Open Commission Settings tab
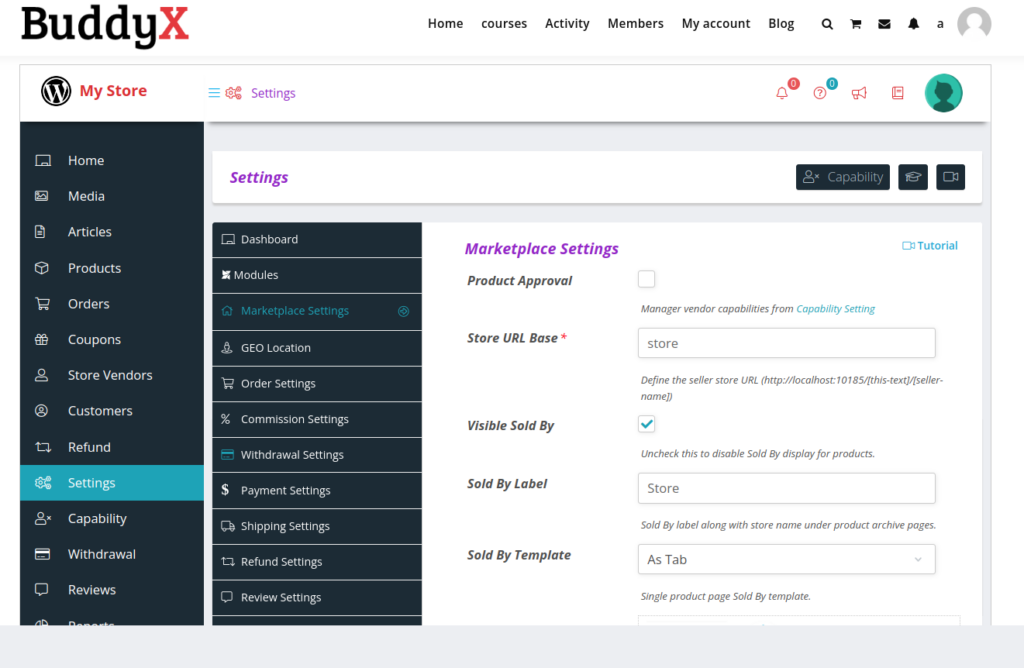The image size is (1024, 668). click(294, 419)
